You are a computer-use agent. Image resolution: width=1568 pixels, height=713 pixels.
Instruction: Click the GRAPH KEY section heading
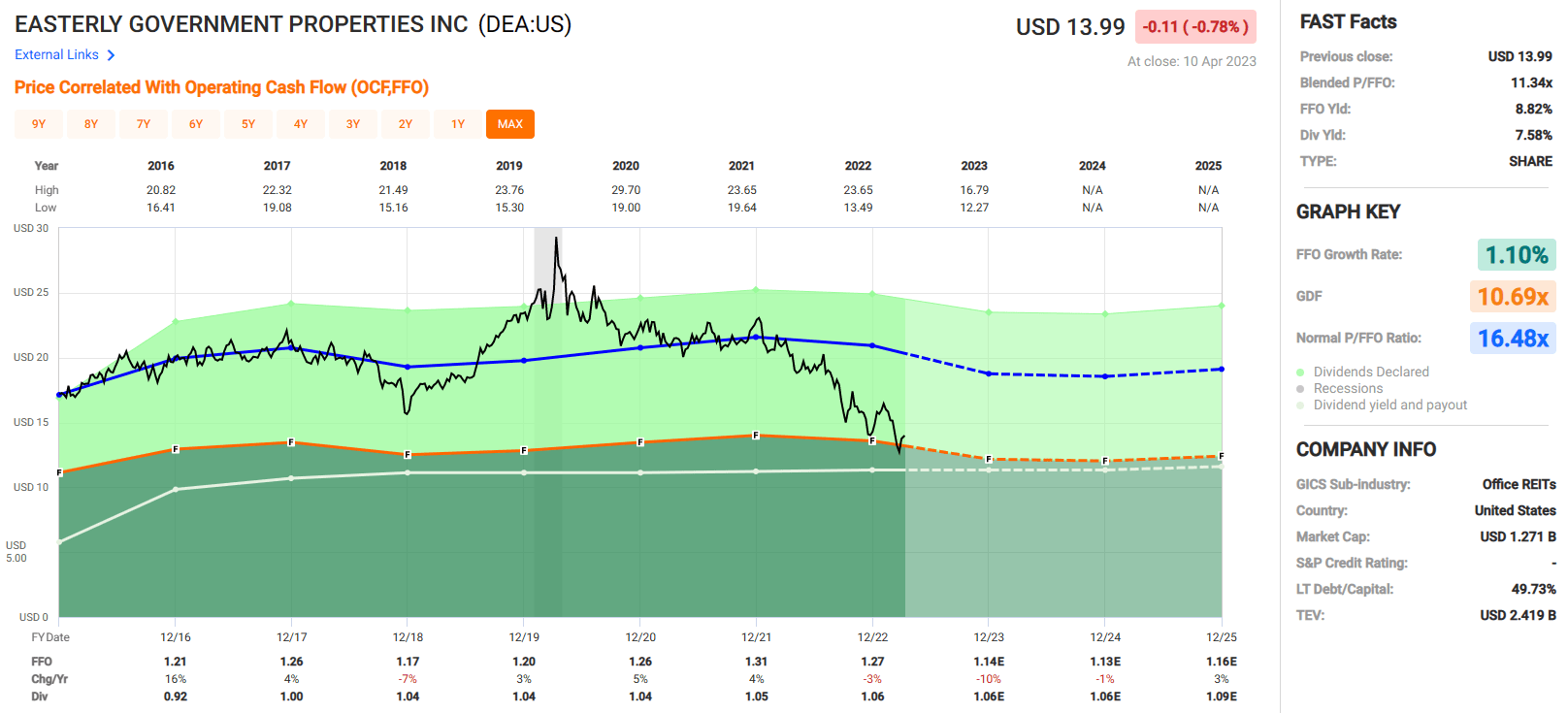1348,211
